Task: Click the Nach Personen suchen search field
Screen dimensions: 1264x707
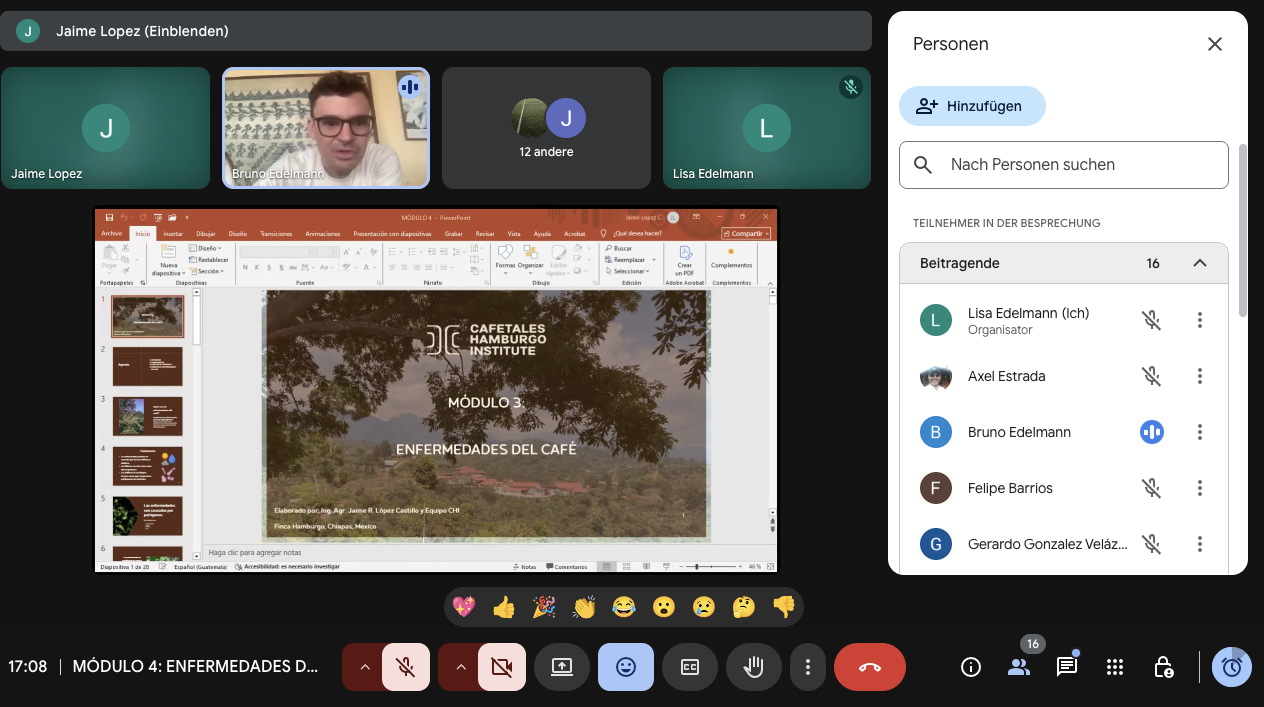Action: (x=1063, y=165)
